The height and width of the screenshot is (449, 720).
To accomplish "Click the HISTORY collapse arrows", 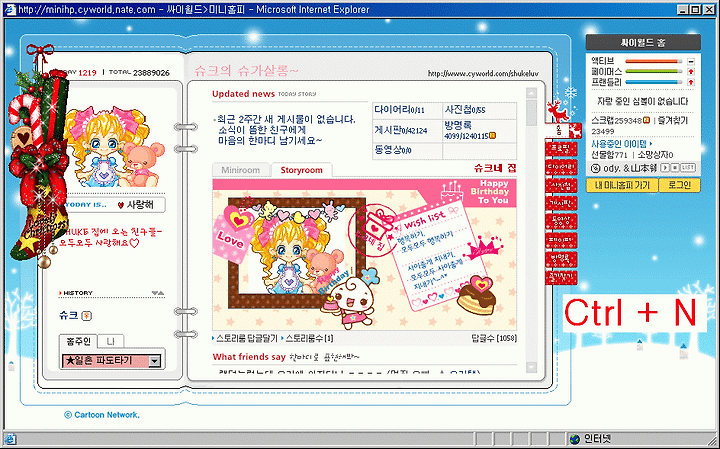I will point(158,293).
